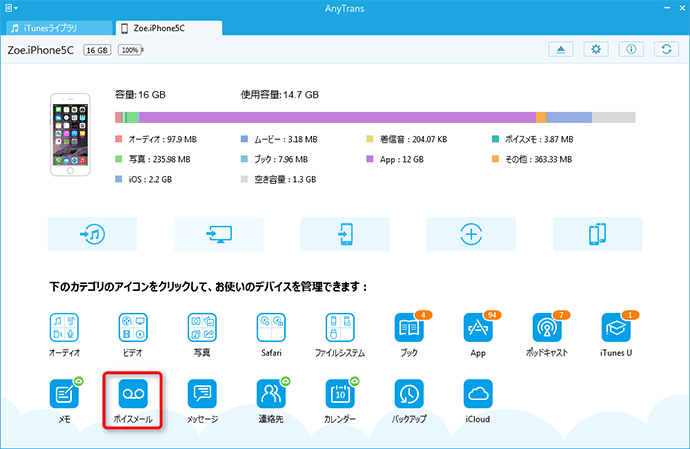Image resolution: width=690 pixels, height=449 pixels.
Task: Open the Audio (オーディオ) category
Action: tap(64, 328)
